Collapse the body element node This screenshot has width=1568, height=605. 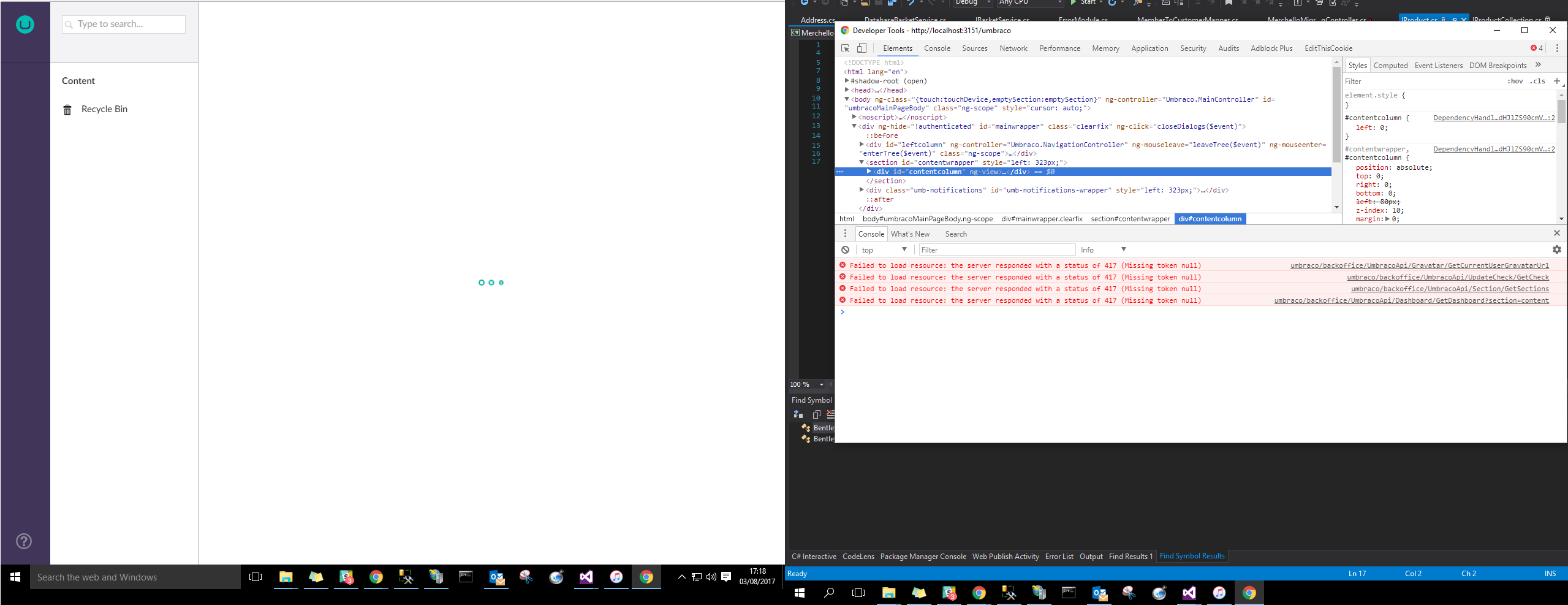point(847,99)
